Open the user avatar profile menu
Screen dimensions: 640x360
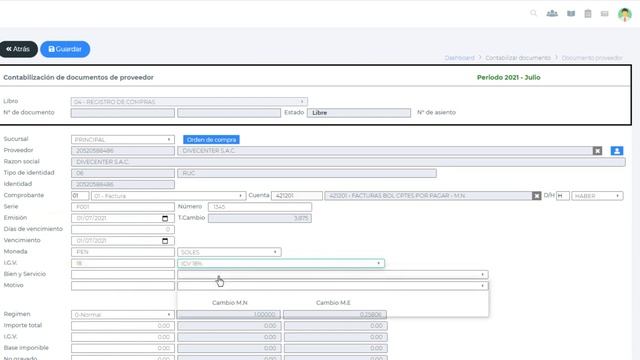pyautogui.click(x=624, y=14)
